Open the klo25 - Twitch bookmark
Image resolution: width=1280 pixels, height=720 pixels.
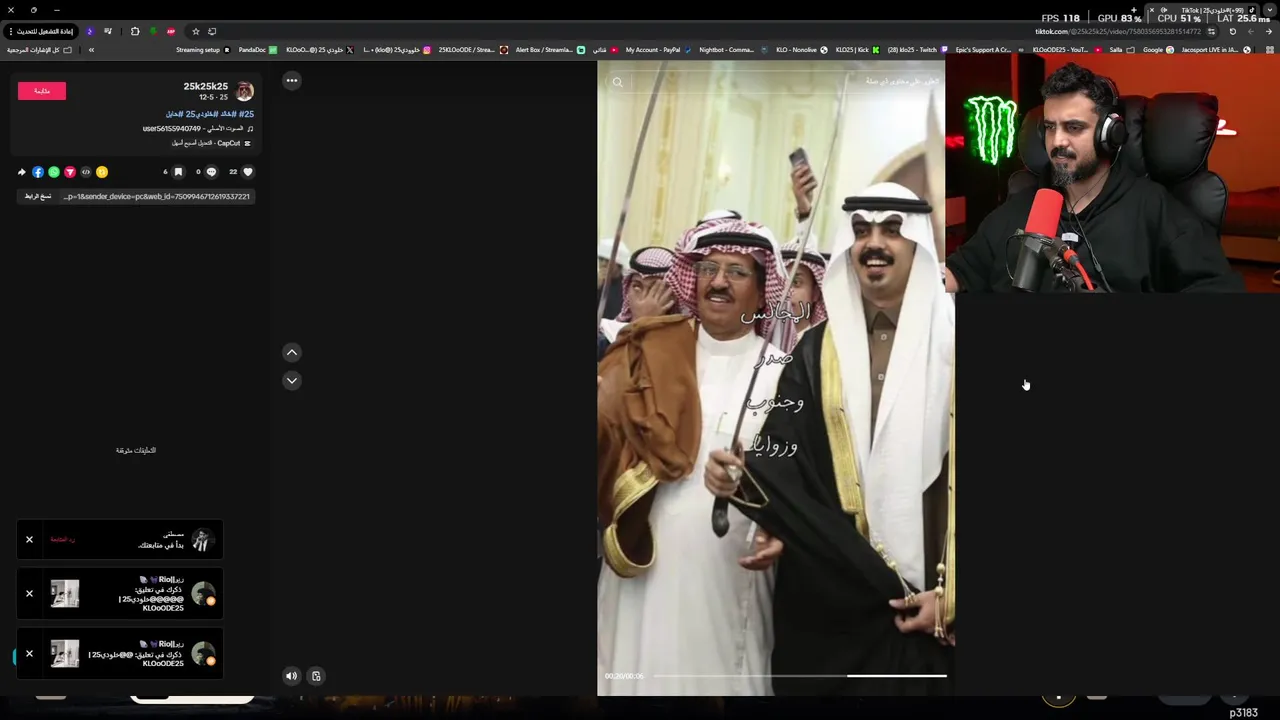click(917, 50)
